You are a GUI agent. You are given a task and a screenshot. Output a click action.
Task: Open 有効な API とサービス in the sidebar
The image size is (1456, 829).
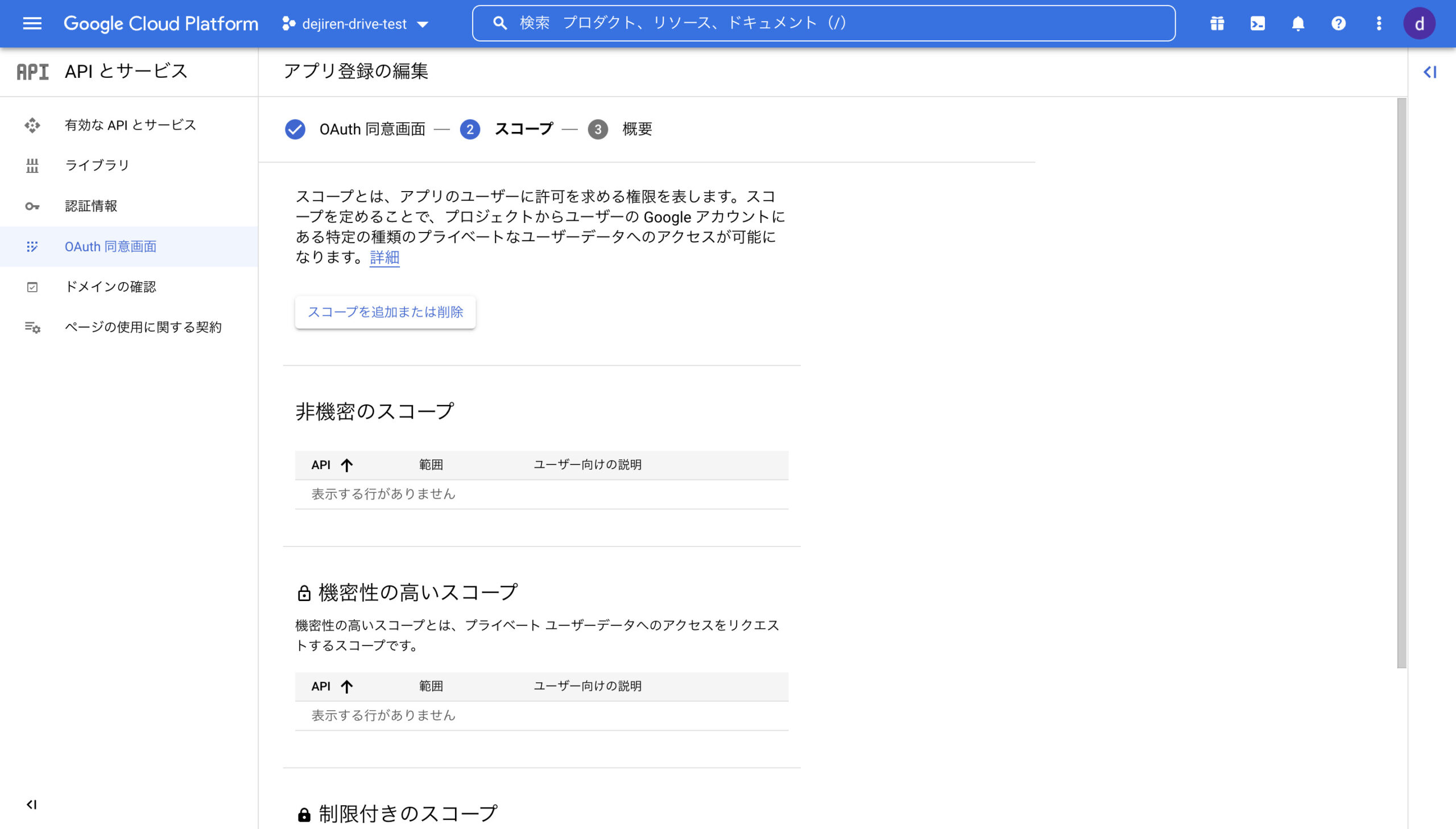(129, 125)
